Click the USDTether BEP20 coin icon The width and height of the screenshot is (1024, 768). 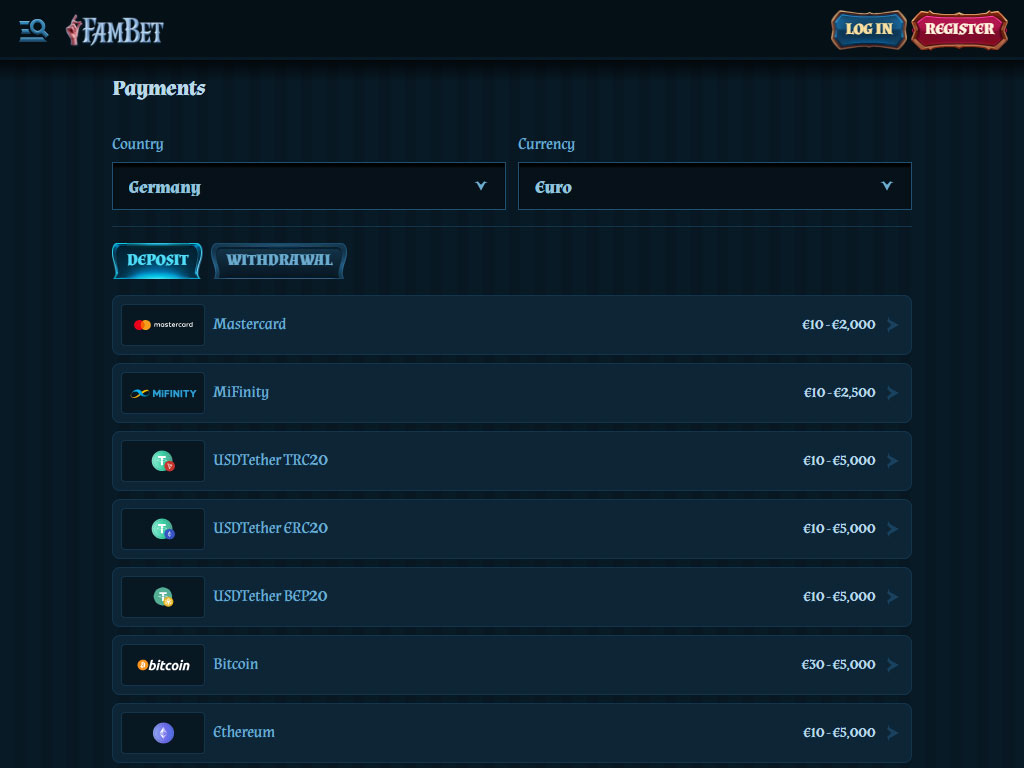point(163,597)
